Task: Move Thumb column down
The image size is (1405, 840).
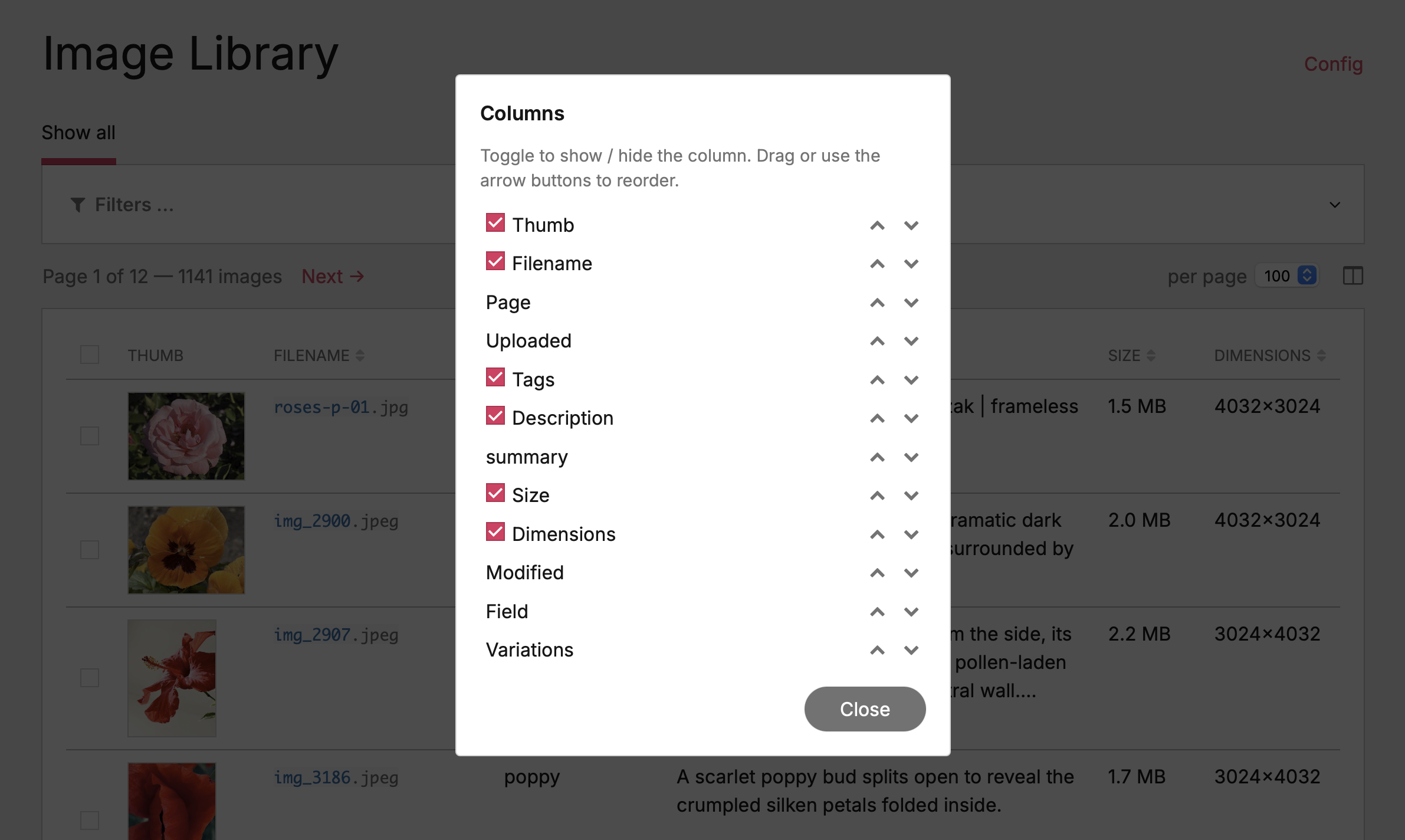Action: tap(911, 225)
